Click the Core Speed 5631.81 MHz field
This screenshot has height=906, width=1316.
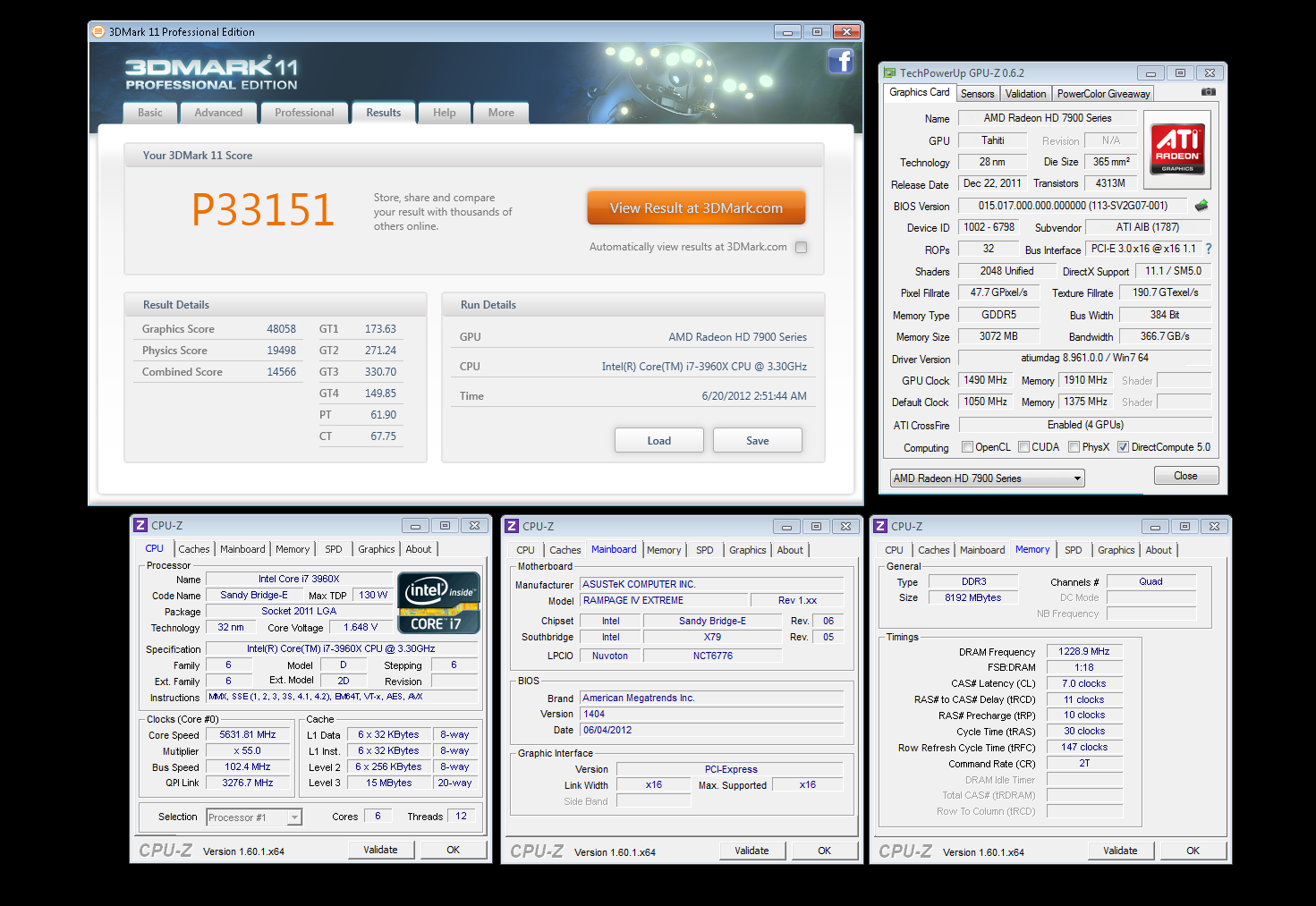click(x=248, y=735)
